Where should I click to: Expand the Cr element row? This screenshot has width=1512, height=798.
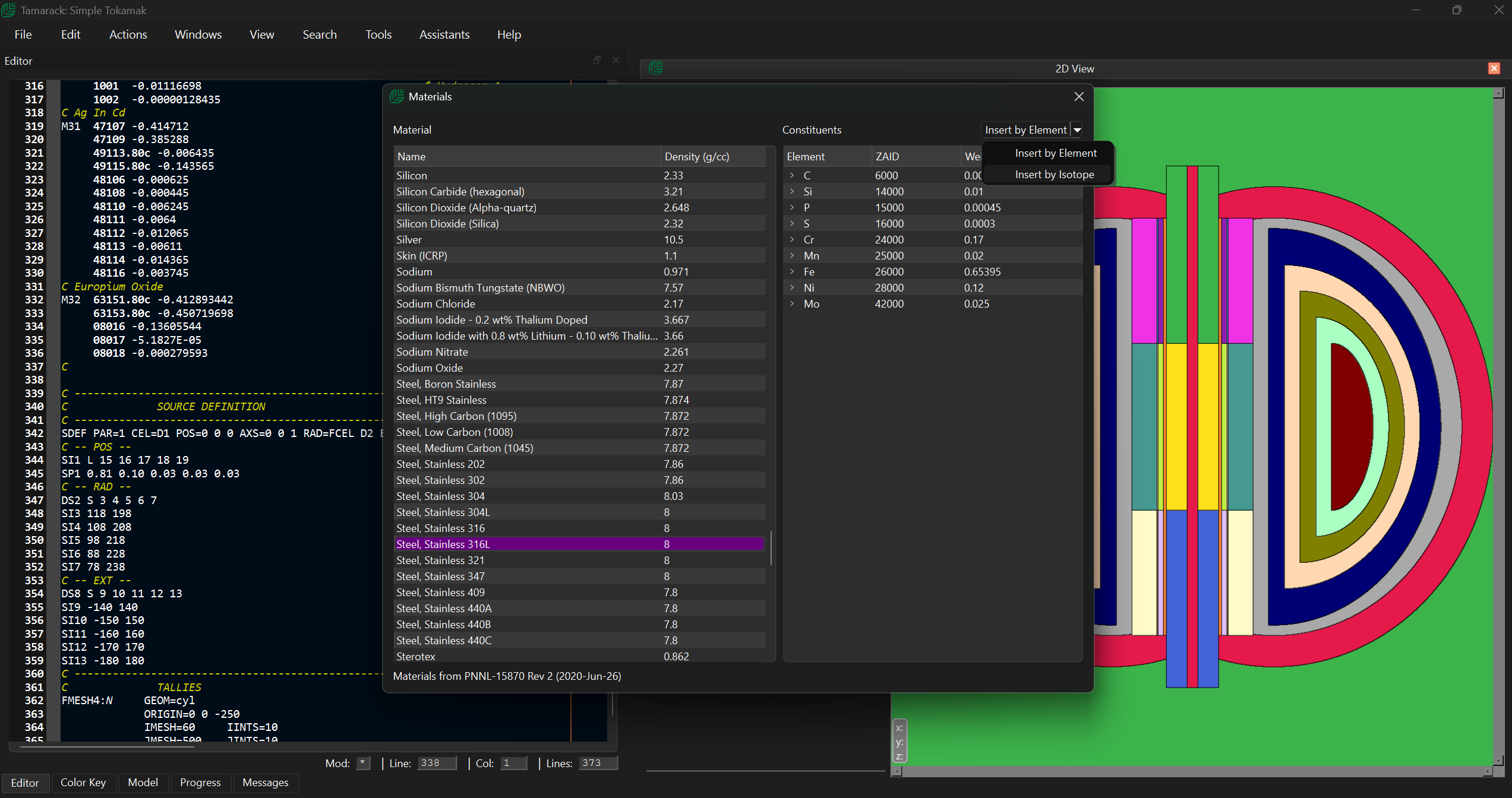click(792, 239)
